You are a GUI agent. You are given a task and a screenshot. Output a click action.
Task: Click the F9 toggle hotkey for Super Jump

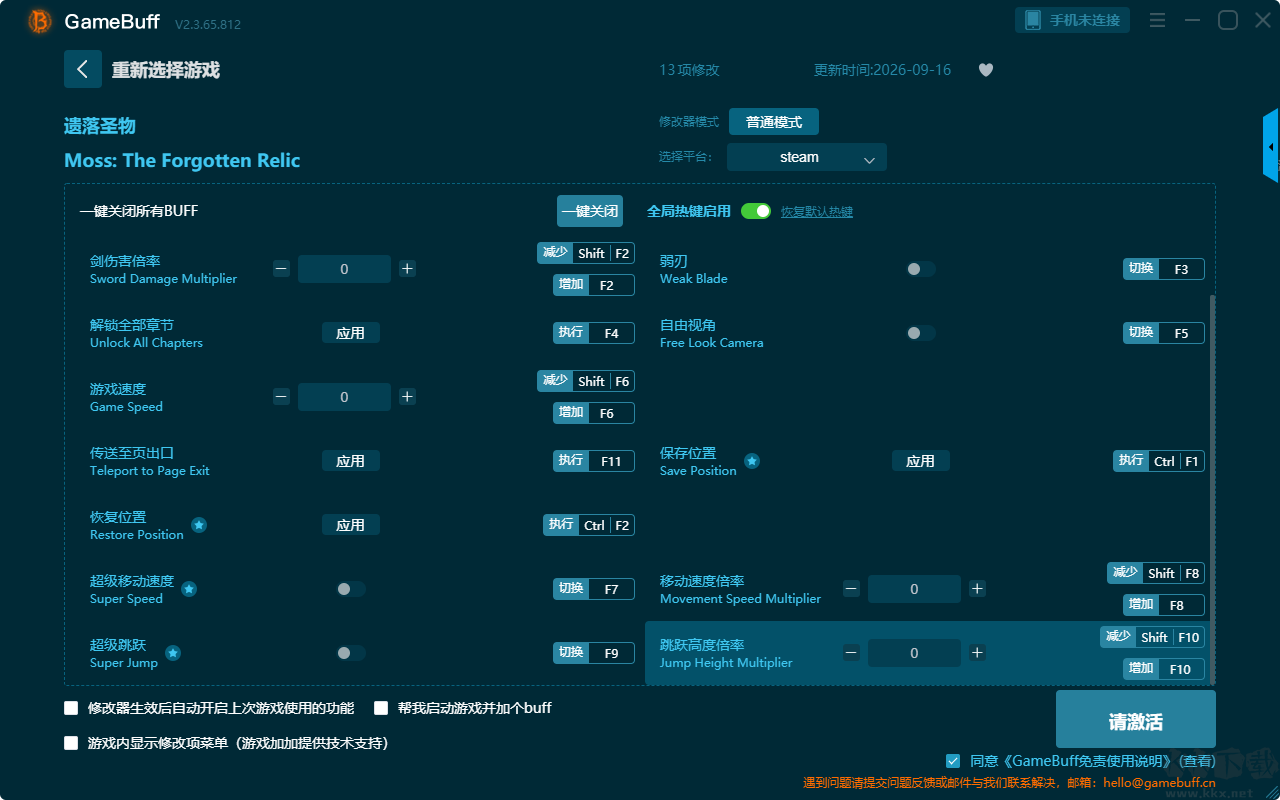(x=594, y=653)
